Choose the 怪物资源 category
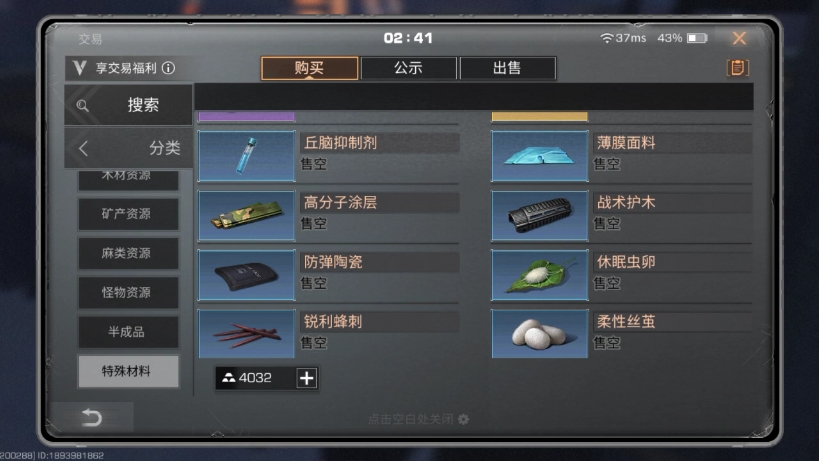The height and width of the screenshot is (461, 819). pyautogui.click(x=128, y=292)
